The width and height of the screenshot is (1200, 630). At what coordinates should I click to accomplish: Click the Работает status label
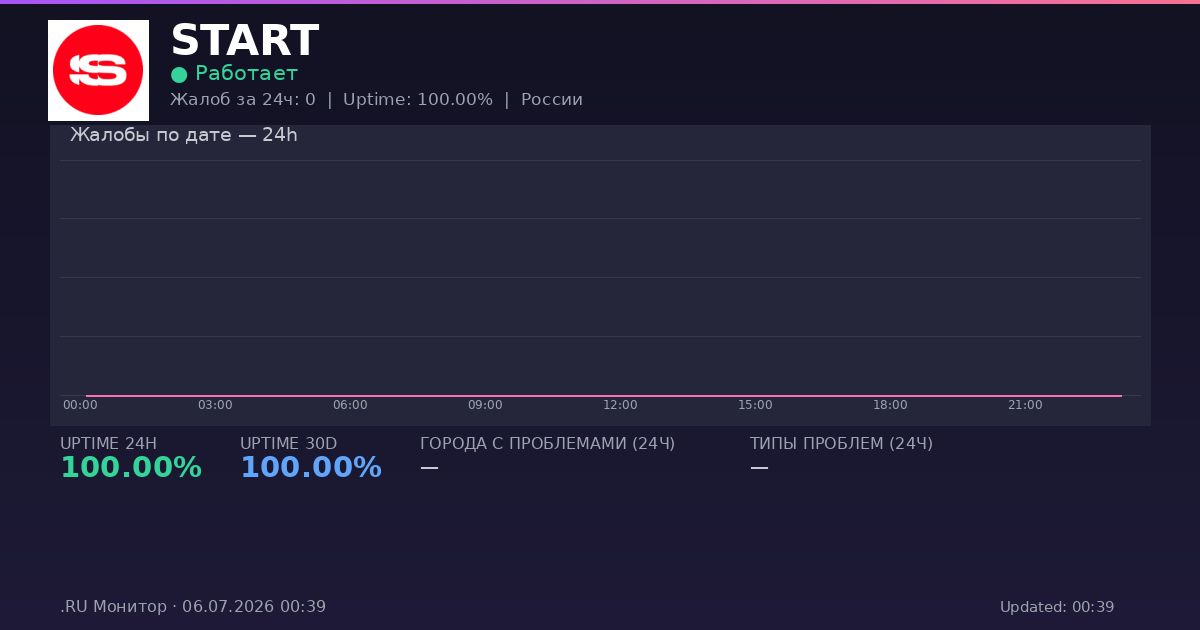246,74
